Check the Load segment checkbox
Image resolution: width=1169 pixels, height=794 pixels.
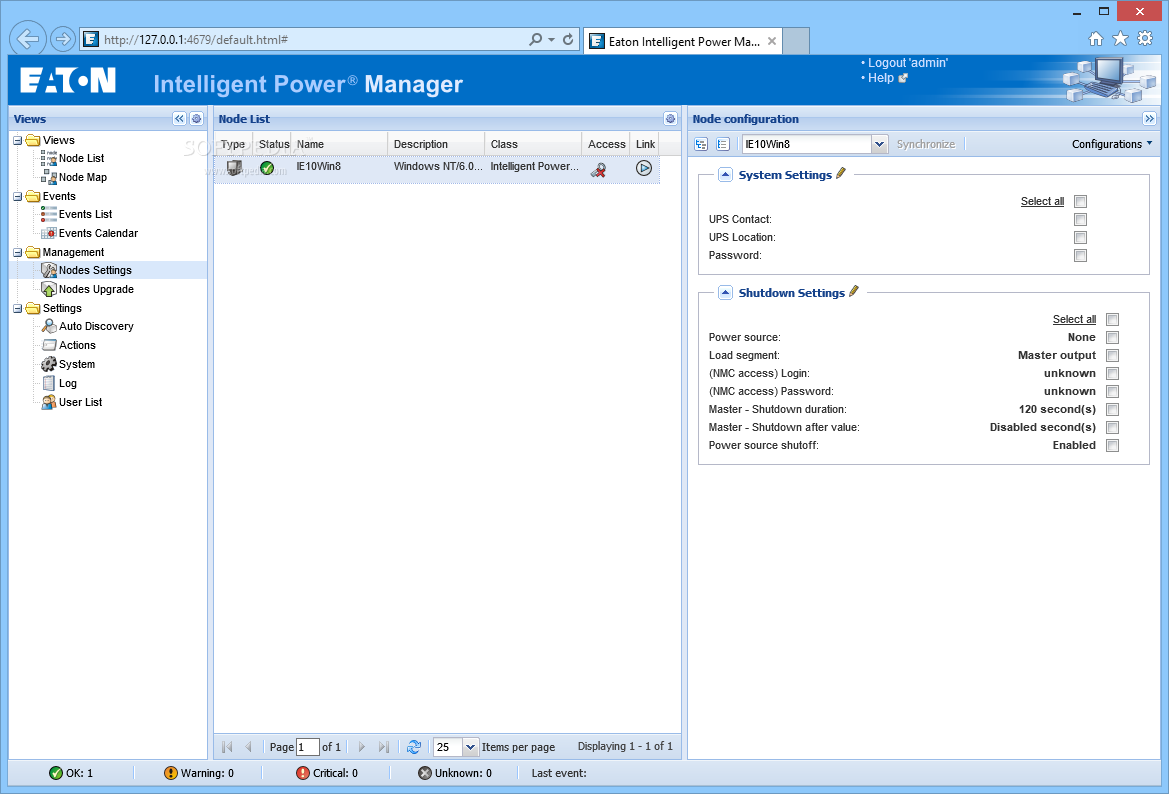pos(1112,356)
